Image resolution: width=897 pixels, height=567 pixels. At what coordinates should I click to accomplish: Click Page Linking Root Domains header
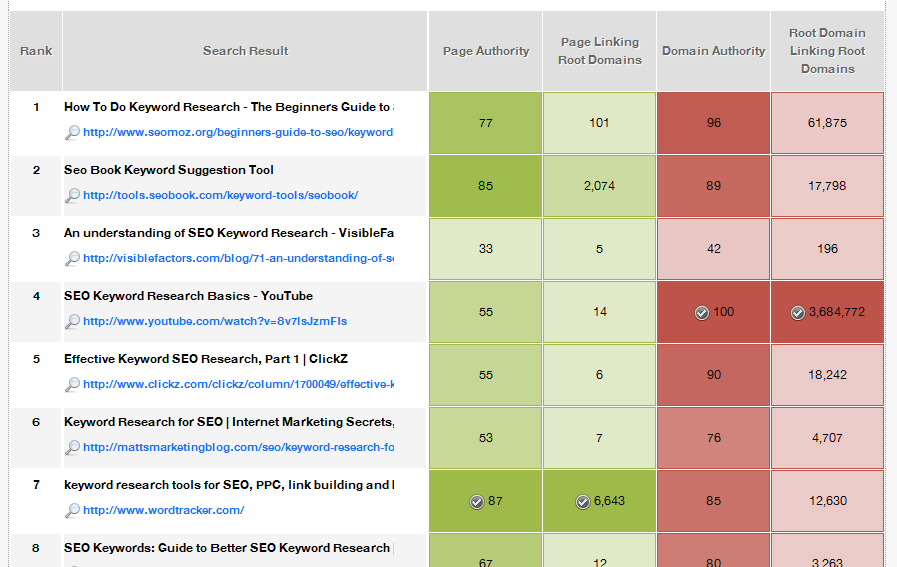point(600,51)
